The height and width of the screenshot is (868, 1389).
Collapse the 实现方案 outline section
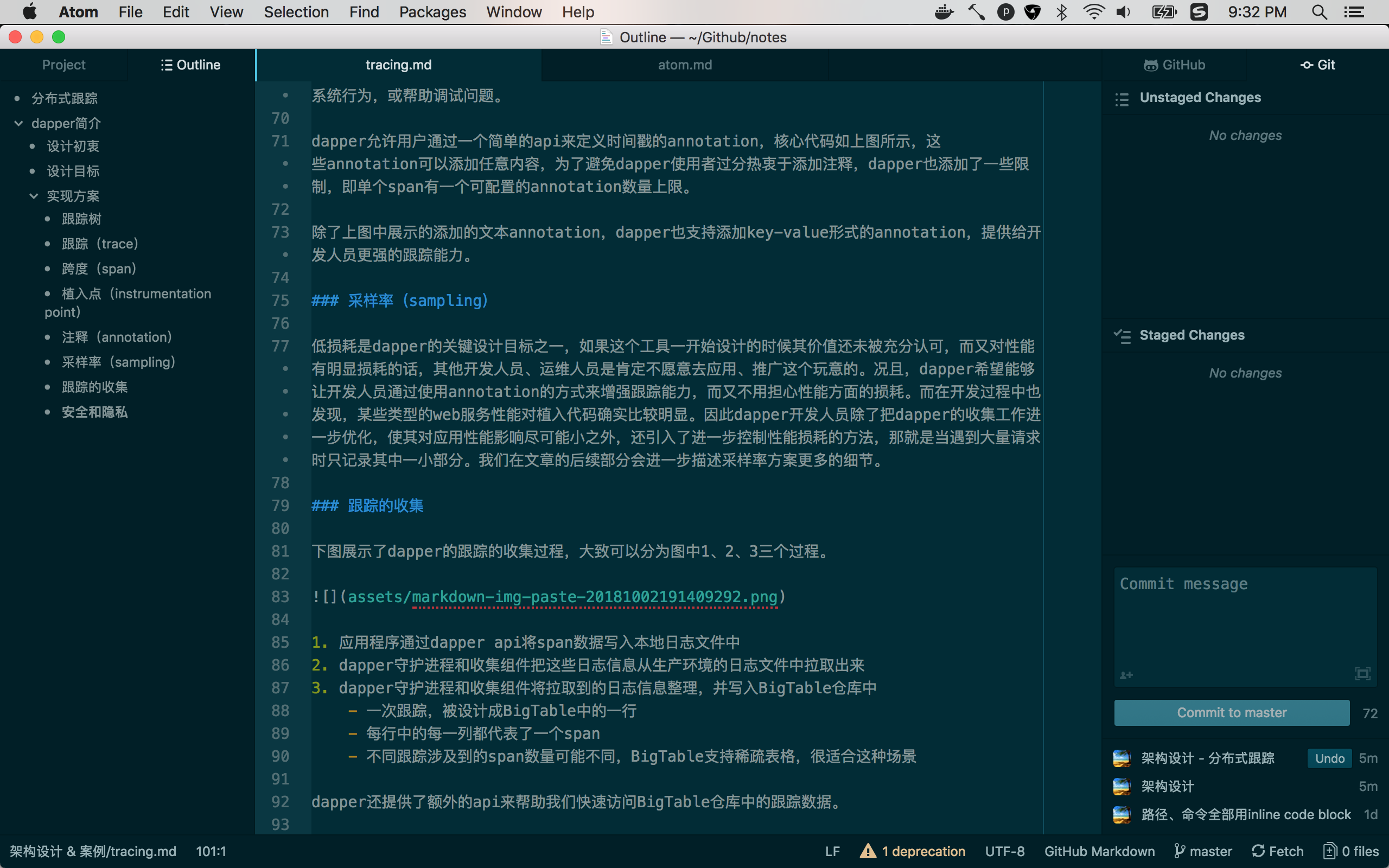[33, 196]
